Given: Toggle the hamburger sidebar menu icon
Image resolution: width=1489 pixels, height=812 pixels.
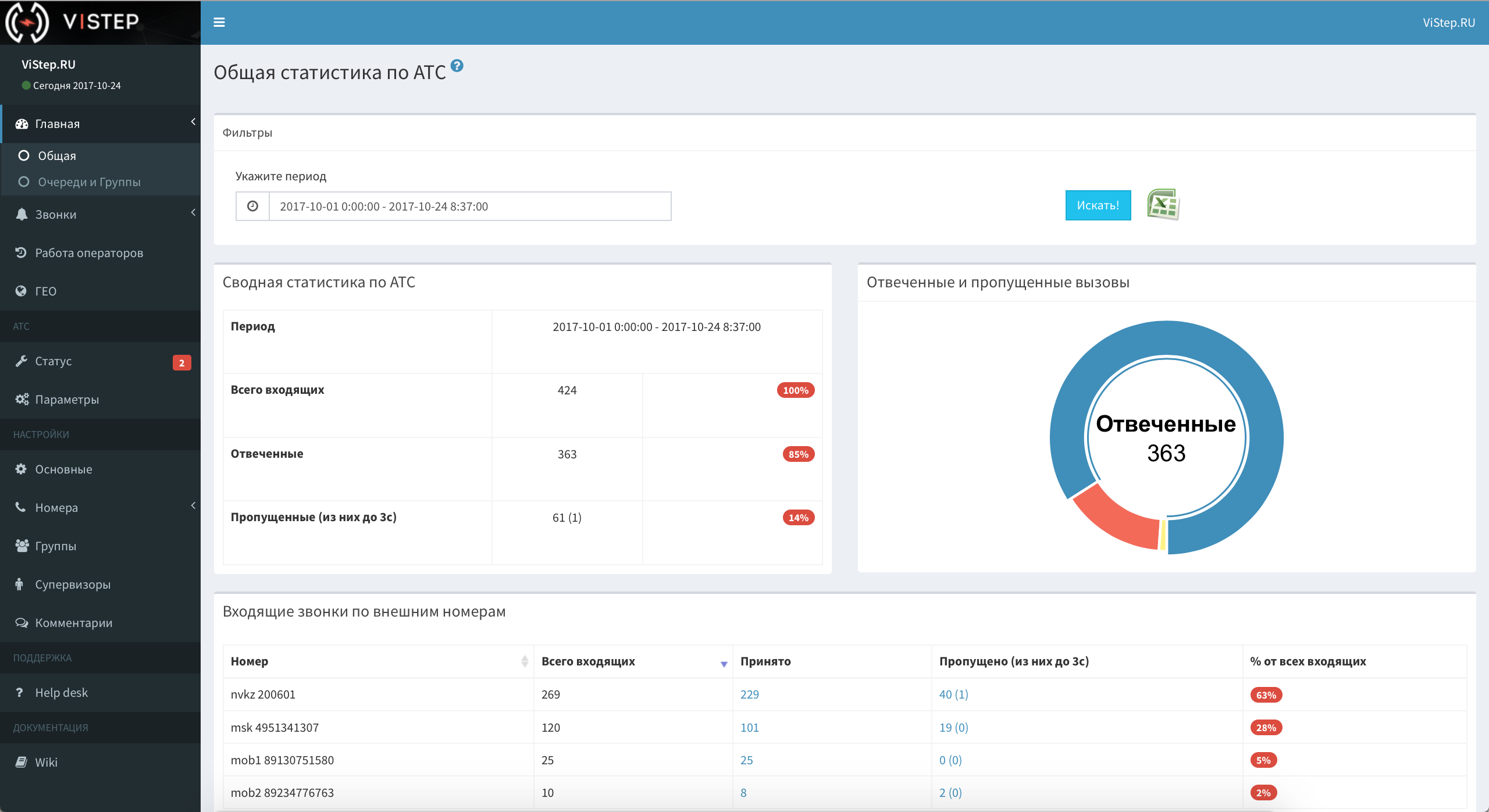Looking at the screenshot, I should point(219,22).
